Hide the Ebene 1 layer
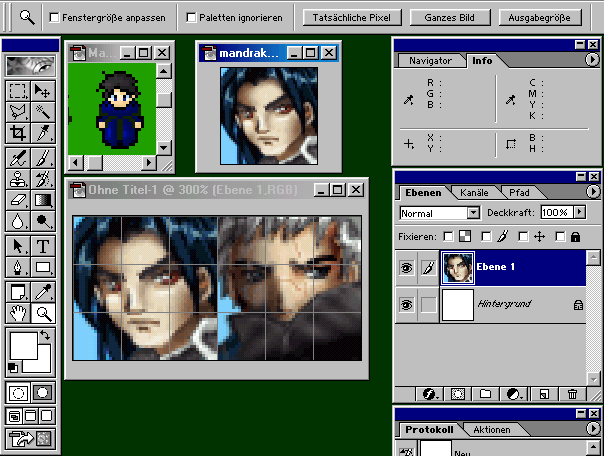 406,267
